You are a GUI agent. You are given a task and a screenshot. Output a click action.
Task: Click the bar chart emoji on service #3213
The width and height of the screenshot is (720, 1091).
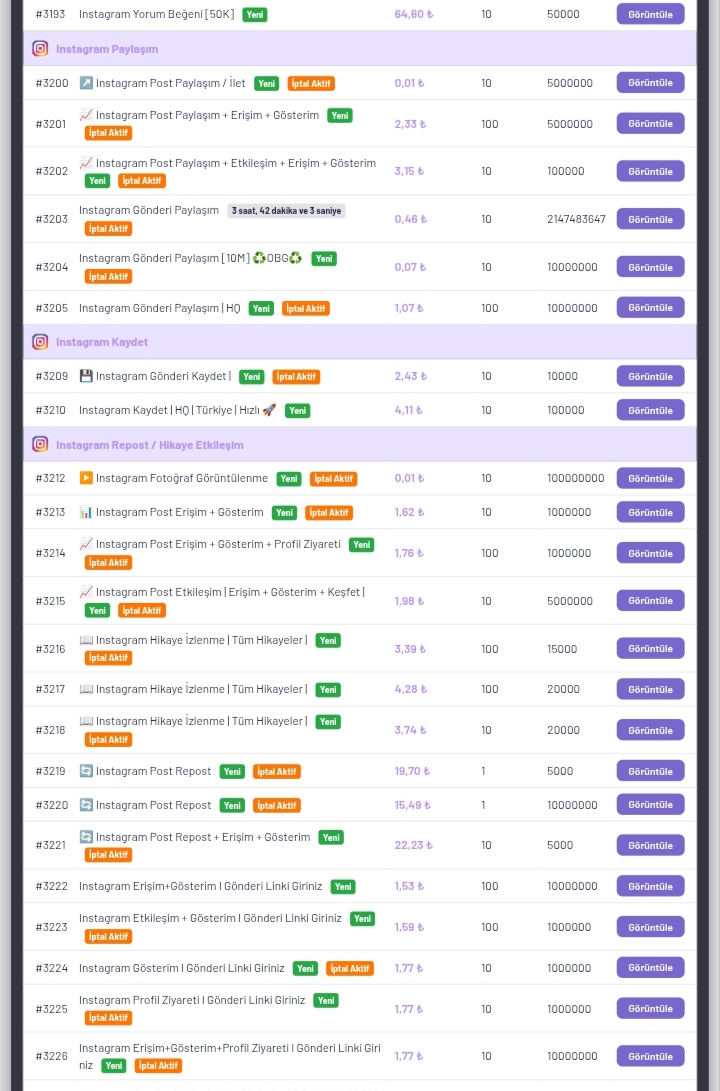(x=86, y=512)
